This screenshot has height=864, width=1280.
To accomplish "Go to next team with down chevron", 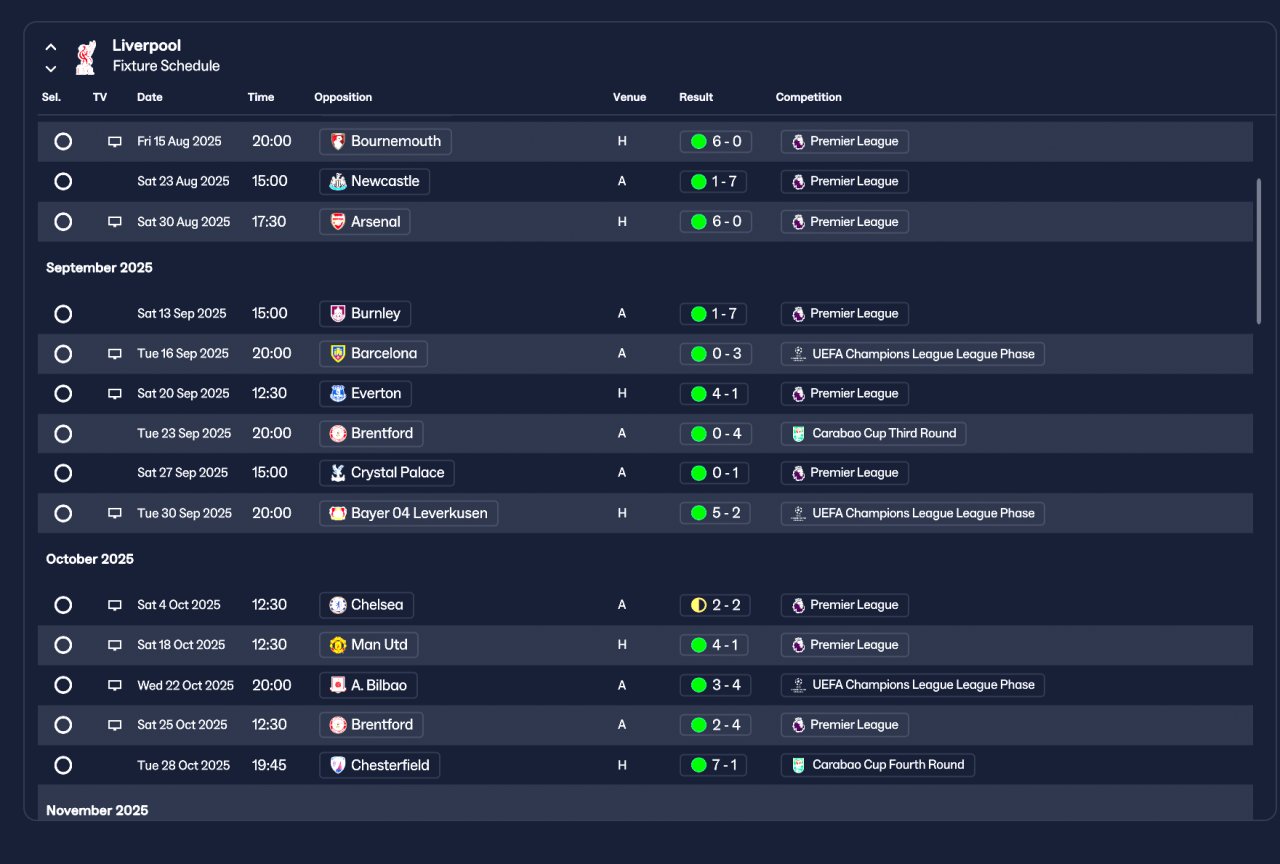I will [x=51, y=69].
